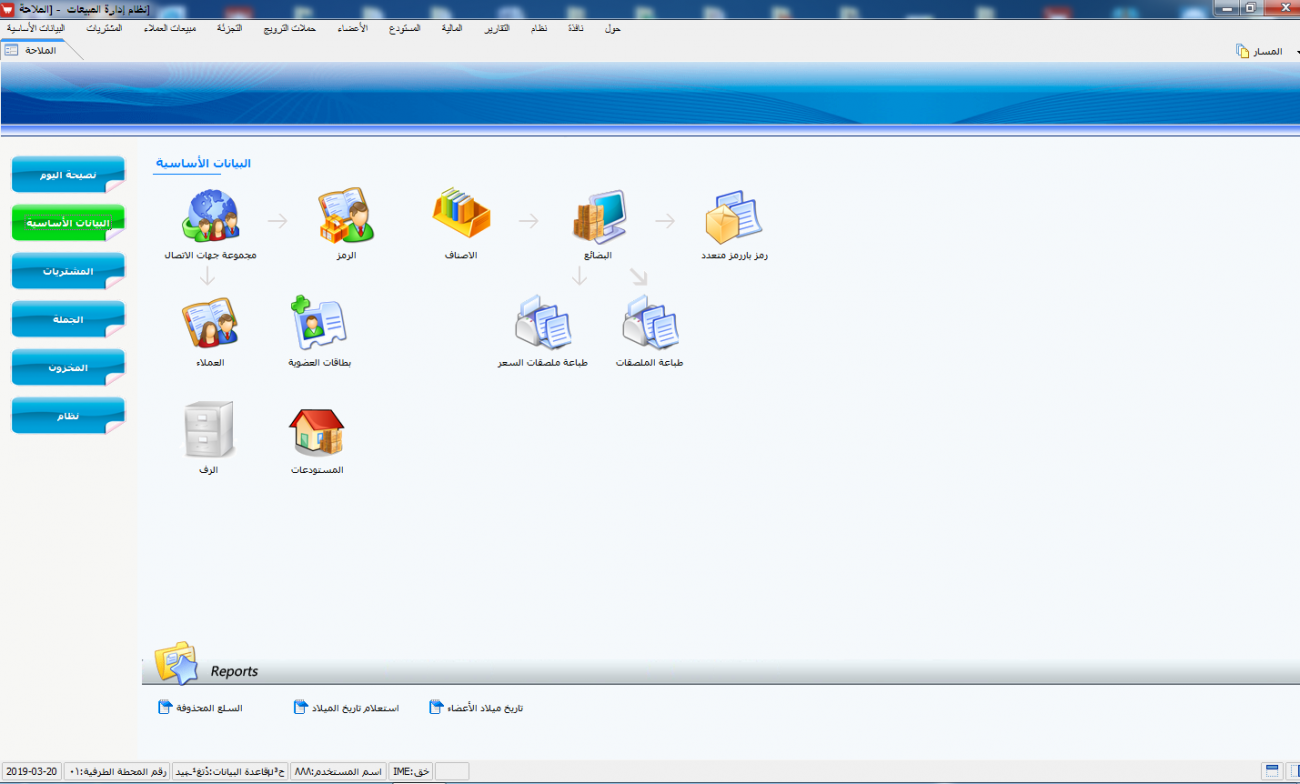Click the نصيحة اليوم sidebar button
Image resolution: width=1300 pixels, height=784 pixels.
click(68, 174)
